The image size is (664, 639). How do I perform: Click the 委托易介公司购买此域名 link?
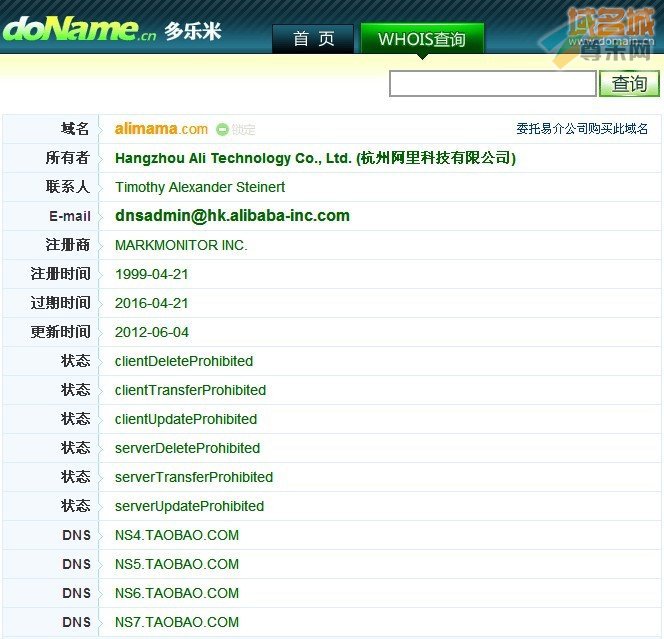582,128
